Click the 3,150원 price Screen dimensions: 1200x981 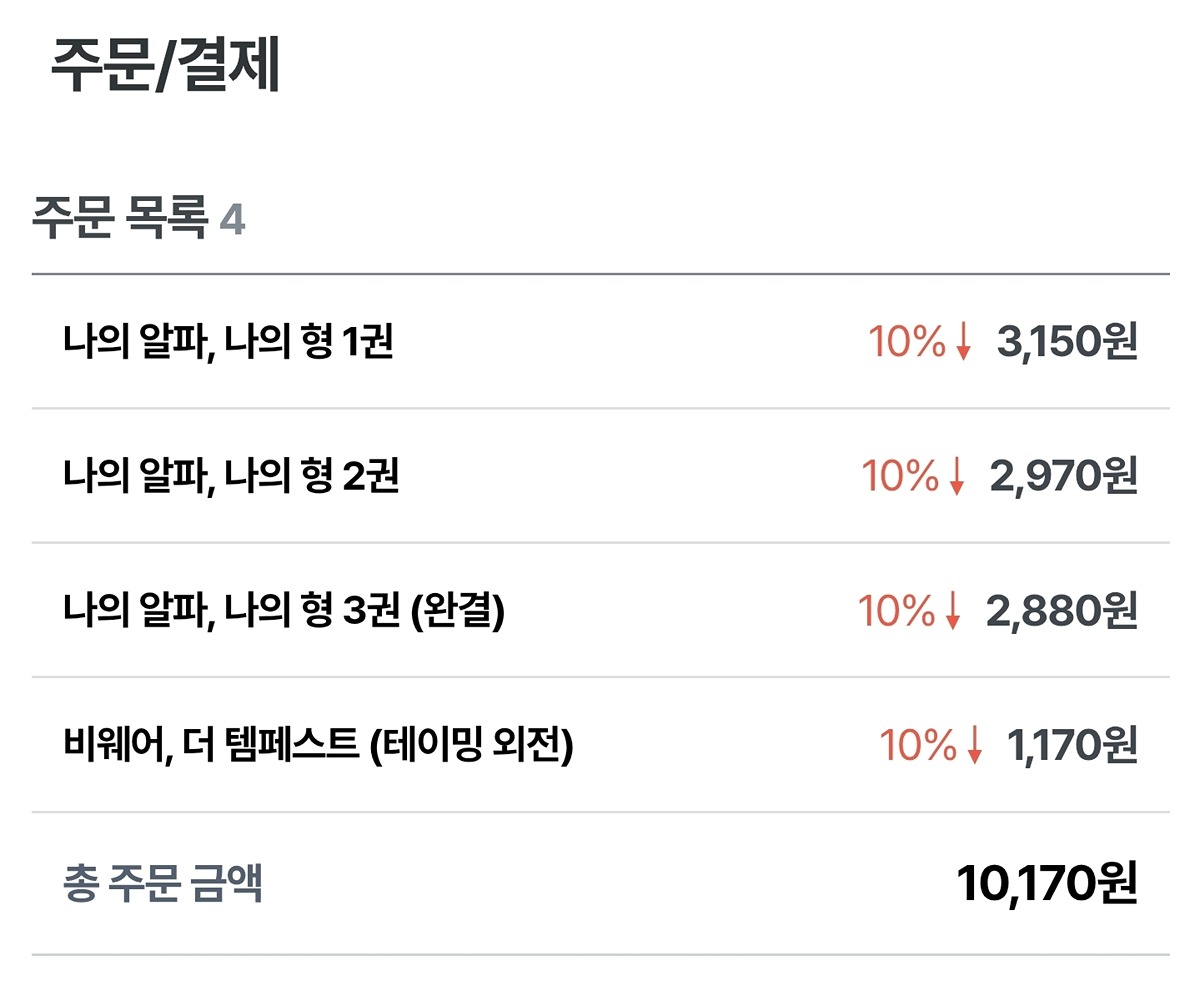coord(1067,344)
